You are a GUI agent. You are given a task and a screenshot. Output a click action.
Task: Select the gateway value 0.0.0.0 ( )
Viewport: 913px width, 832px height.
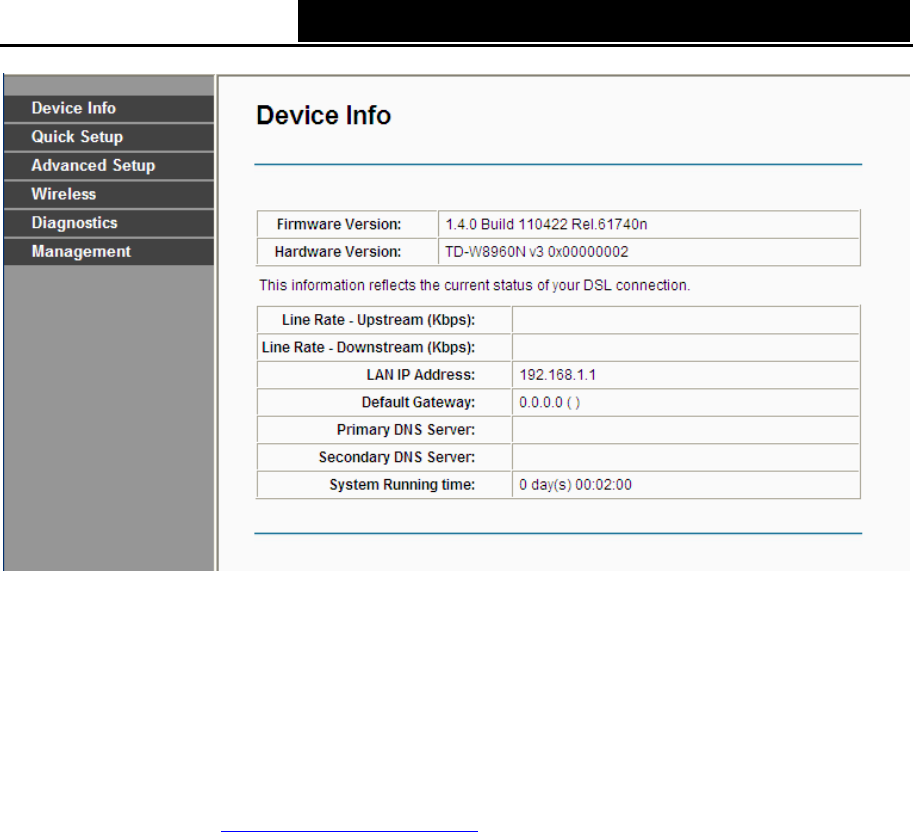549,402
